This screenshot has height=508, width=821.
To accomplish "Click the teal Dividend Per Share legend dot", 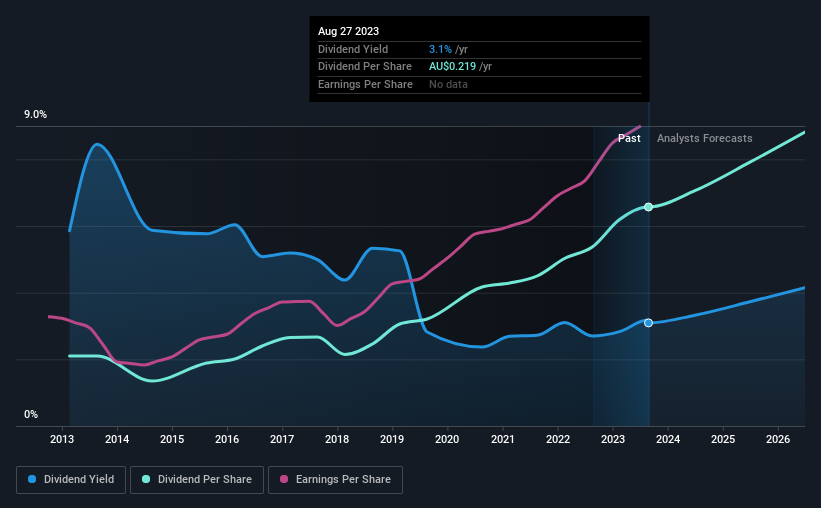I will [146, 479].
